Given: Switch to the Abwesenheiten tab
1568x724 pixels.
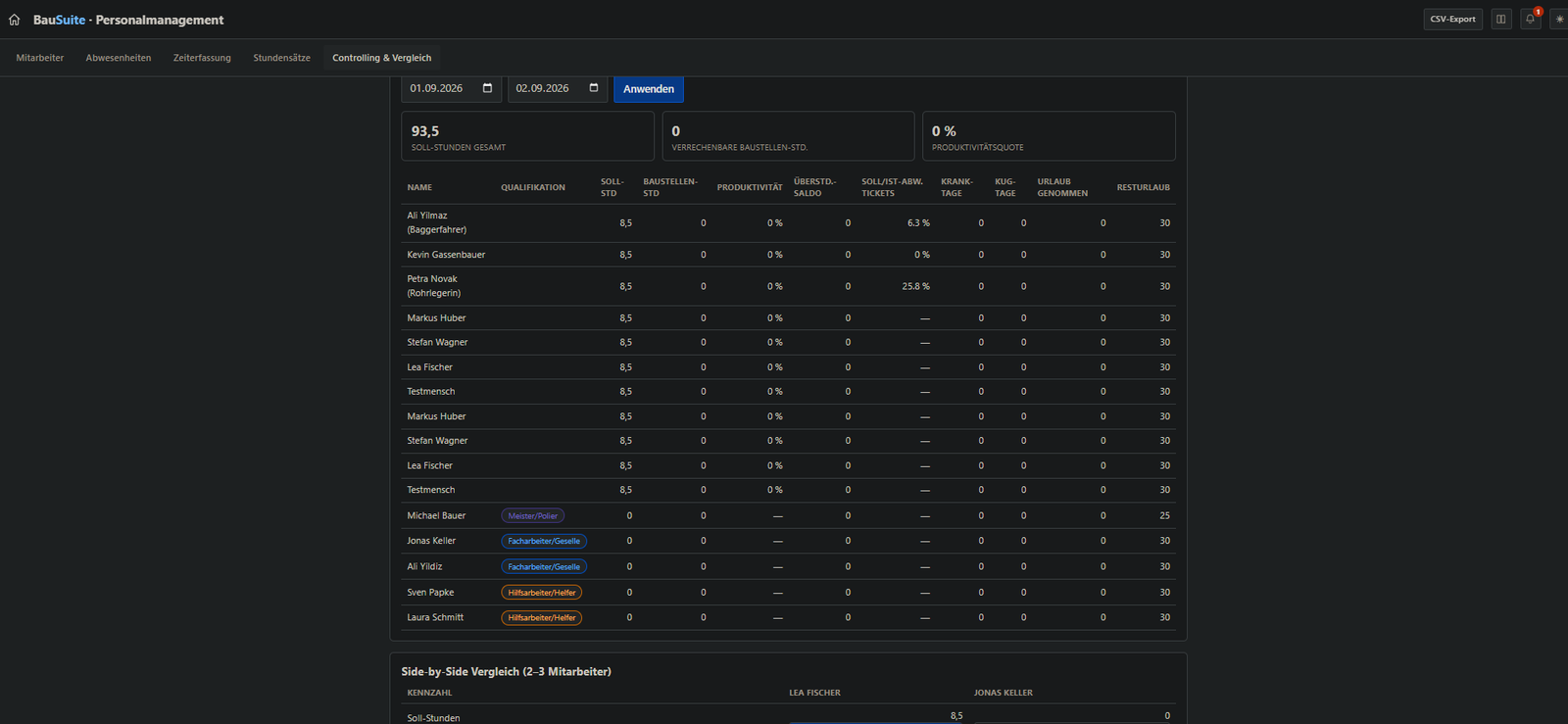Looking at the screenshot, I should click(x=119, y=58).
